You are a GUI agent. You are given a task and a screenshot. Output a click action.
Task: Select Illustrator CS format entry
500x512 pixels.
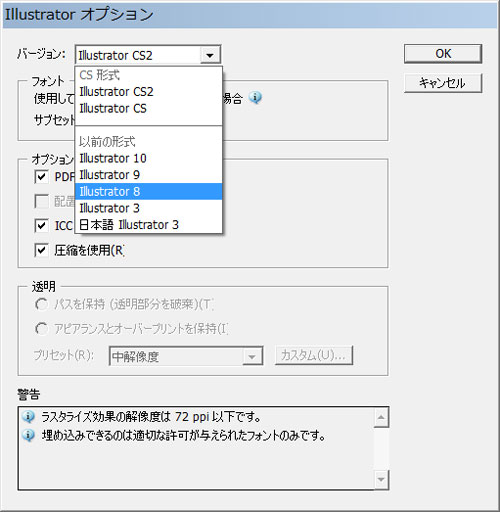coord(149,108)
